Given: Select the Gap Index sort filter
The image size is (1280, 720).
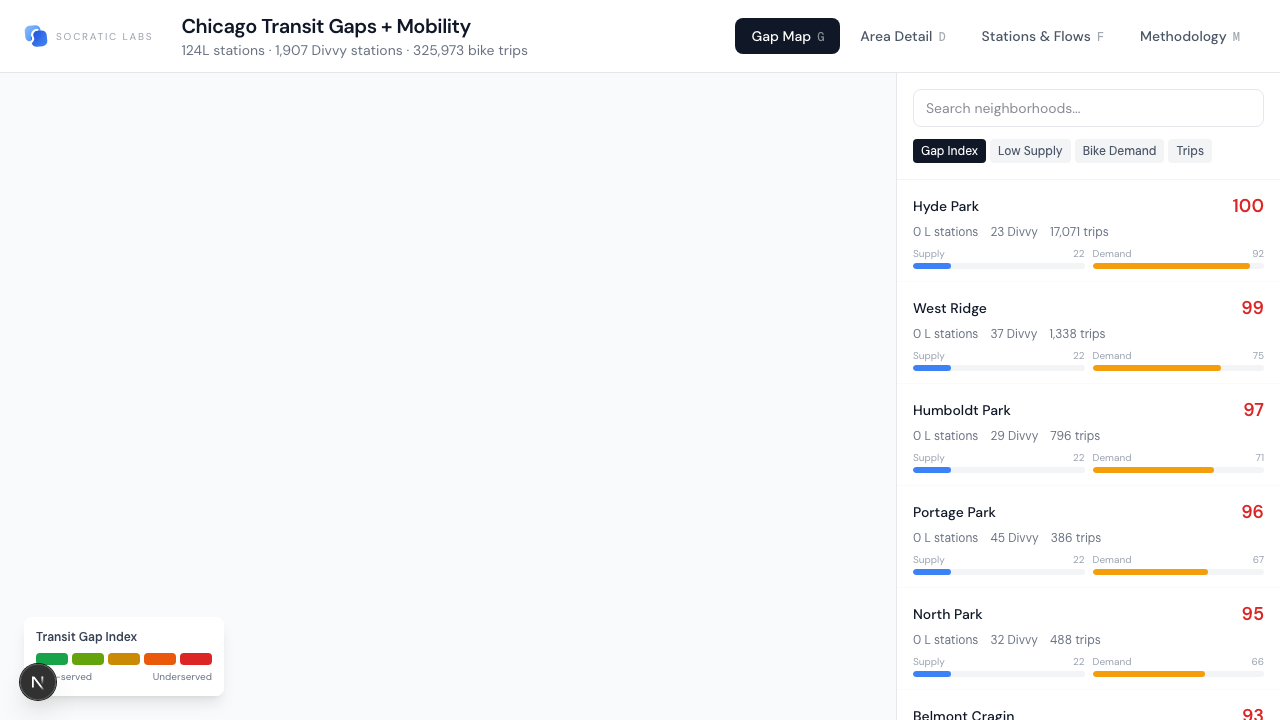Looking at the screenshot, I should click(x=949, y=151).
